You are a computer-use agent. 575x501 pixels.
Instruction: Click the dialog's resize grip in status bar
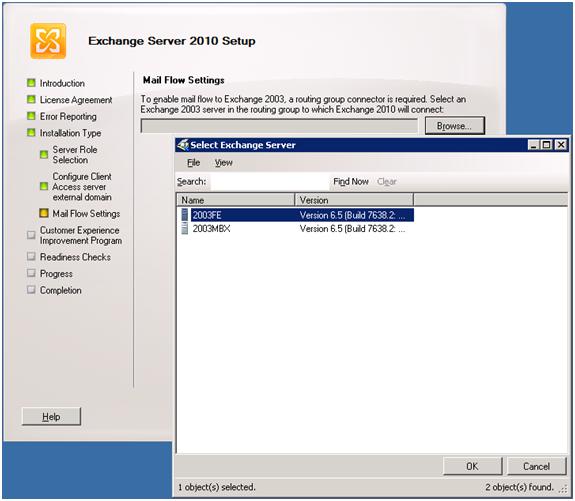point(563,489)
